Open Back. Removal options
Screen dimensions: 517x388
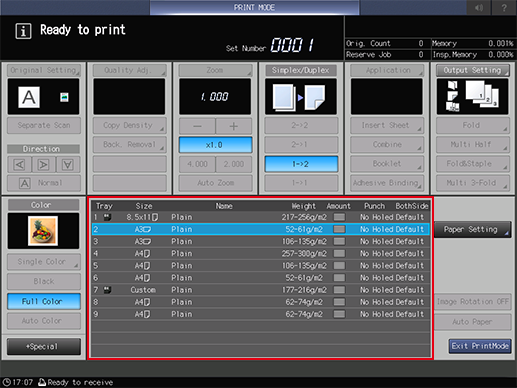coord(129,145)
